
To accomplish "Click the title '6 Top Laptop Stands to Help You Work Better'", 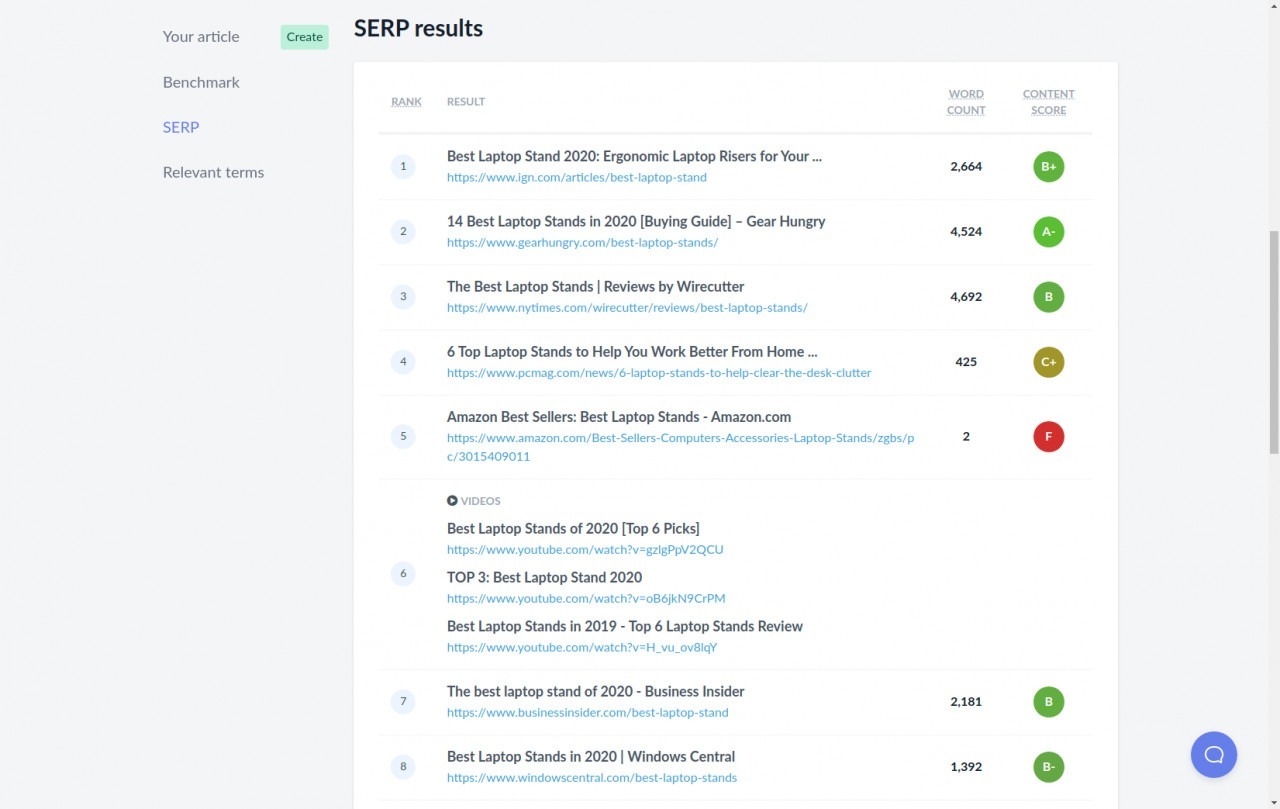I will click(x=632, y=352).
